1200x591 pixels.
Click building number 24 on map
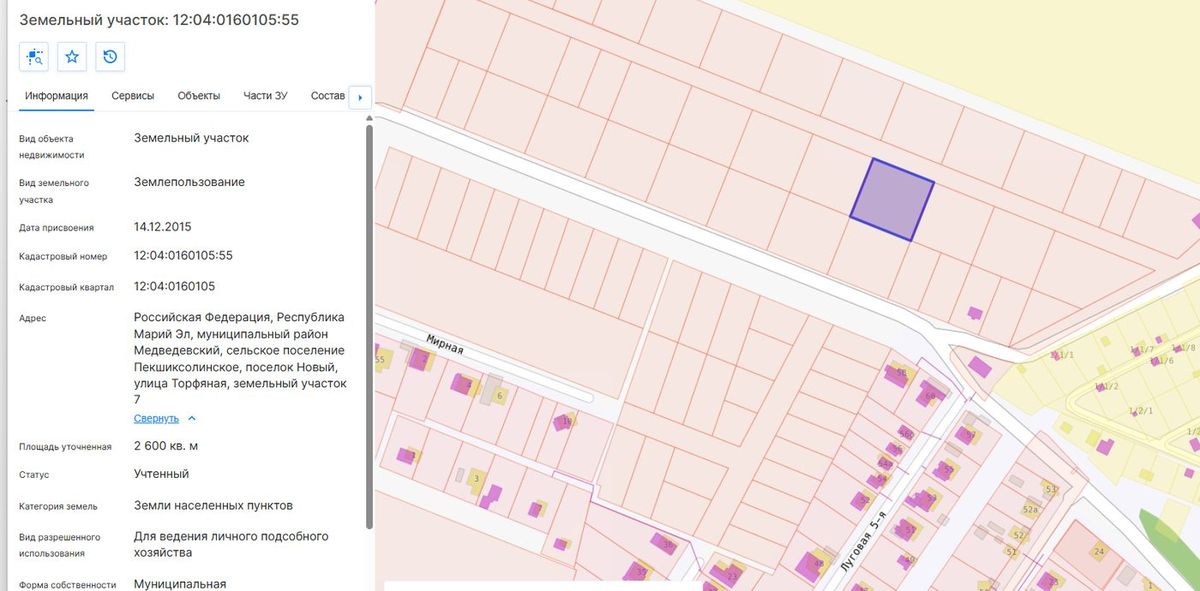click(1098, 552)
